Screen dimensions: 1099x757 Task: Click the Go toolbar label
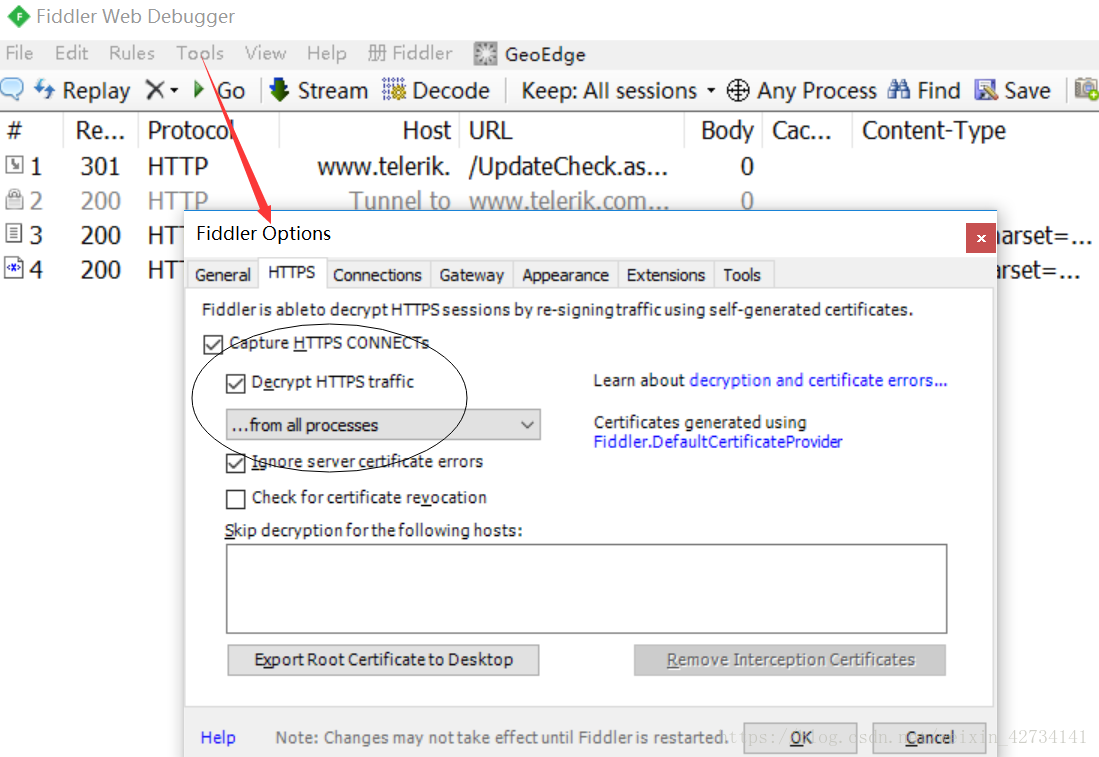pos(231,90)
